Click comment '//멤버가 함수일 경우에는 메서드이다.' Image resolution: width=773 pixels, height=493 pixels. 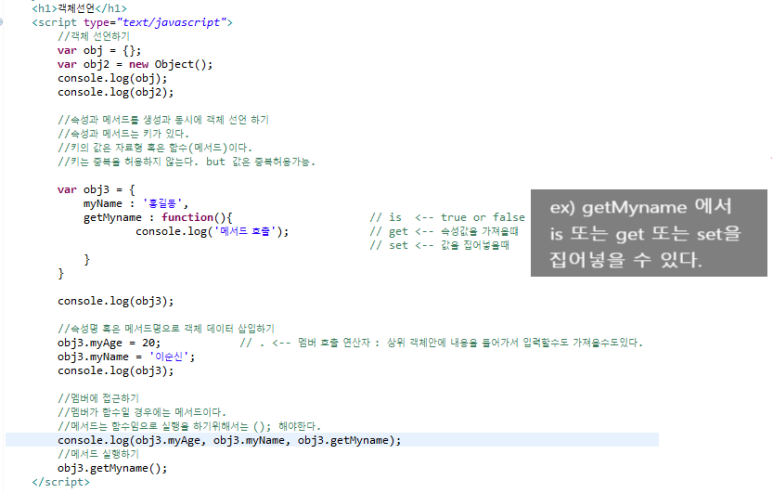pos(142,412)
